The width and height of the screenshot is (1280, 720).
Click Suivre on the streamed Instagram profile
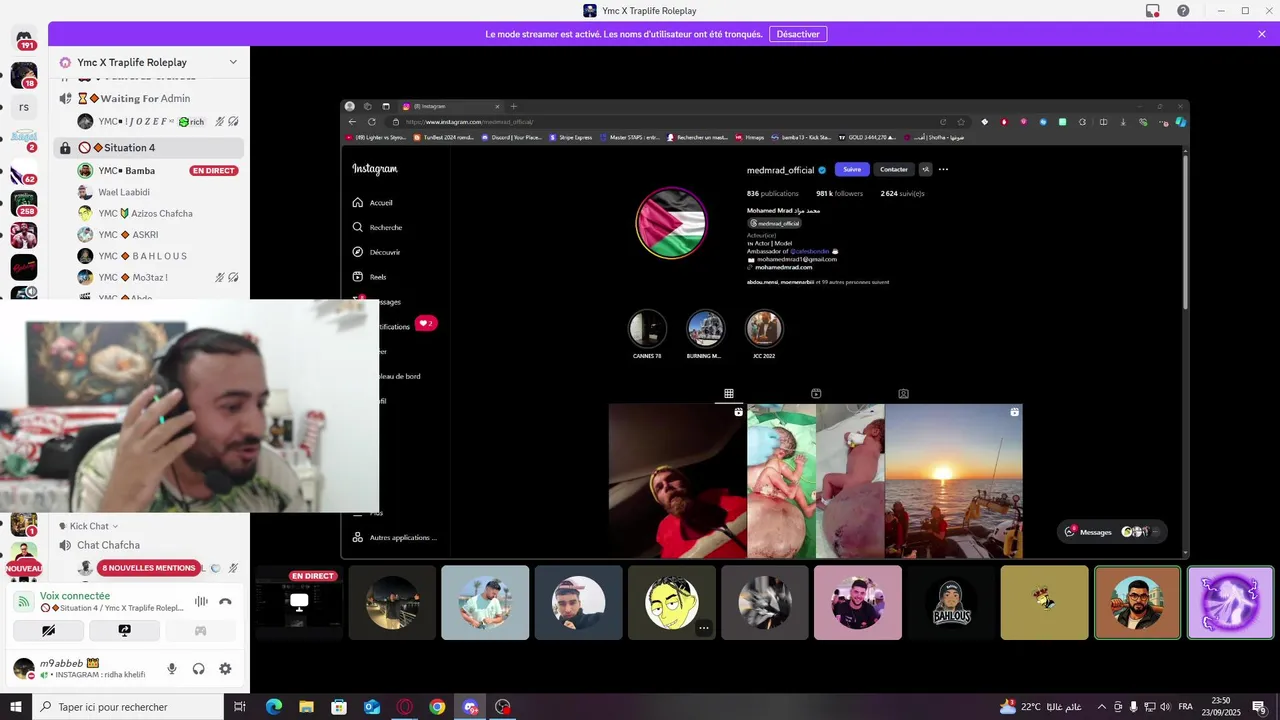[x=852, y=169]
